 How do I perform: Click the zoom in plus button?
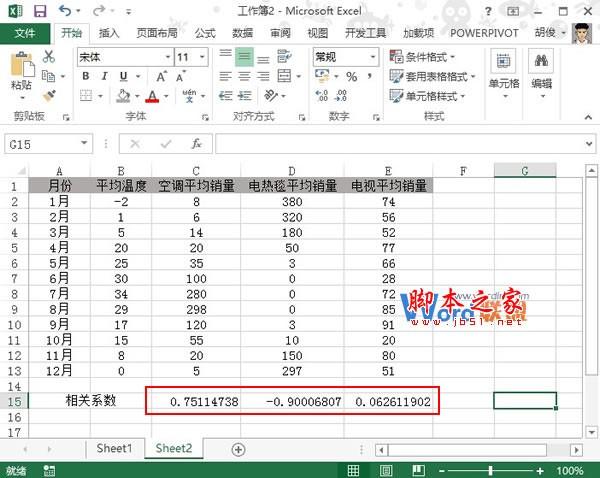[x=540, y=471]
